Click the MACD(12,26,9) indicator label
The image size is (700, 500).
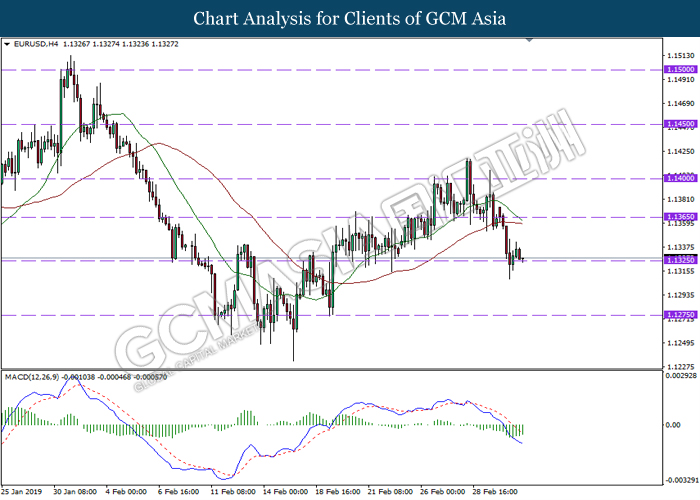click(32, 377)
